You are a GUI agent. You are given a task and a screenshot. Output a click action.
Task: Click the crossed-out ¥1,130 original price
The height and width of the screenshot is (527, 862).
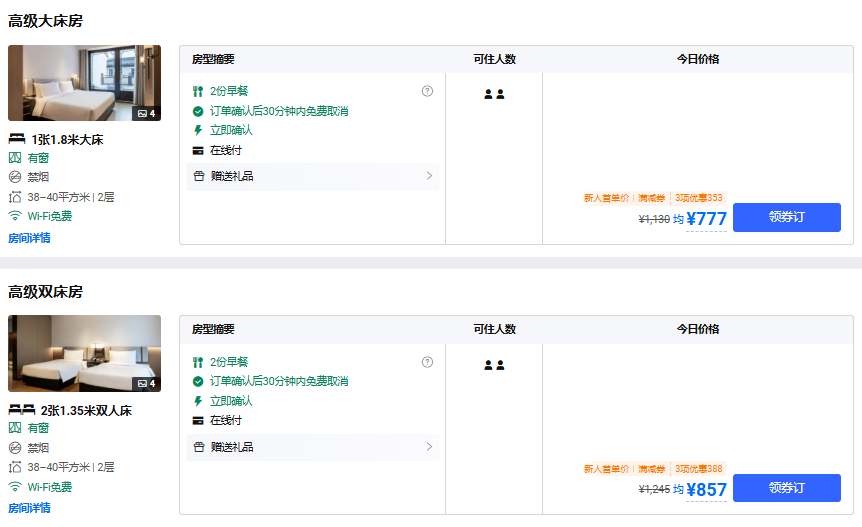[x=654, y=220]
